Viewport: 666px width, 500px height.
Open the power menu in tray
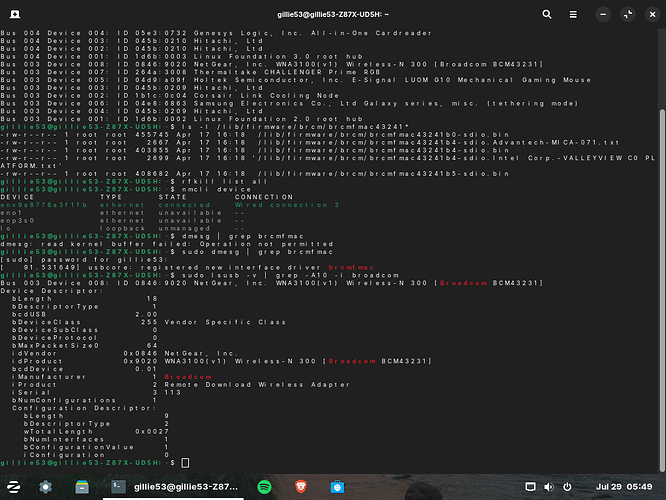567,487
